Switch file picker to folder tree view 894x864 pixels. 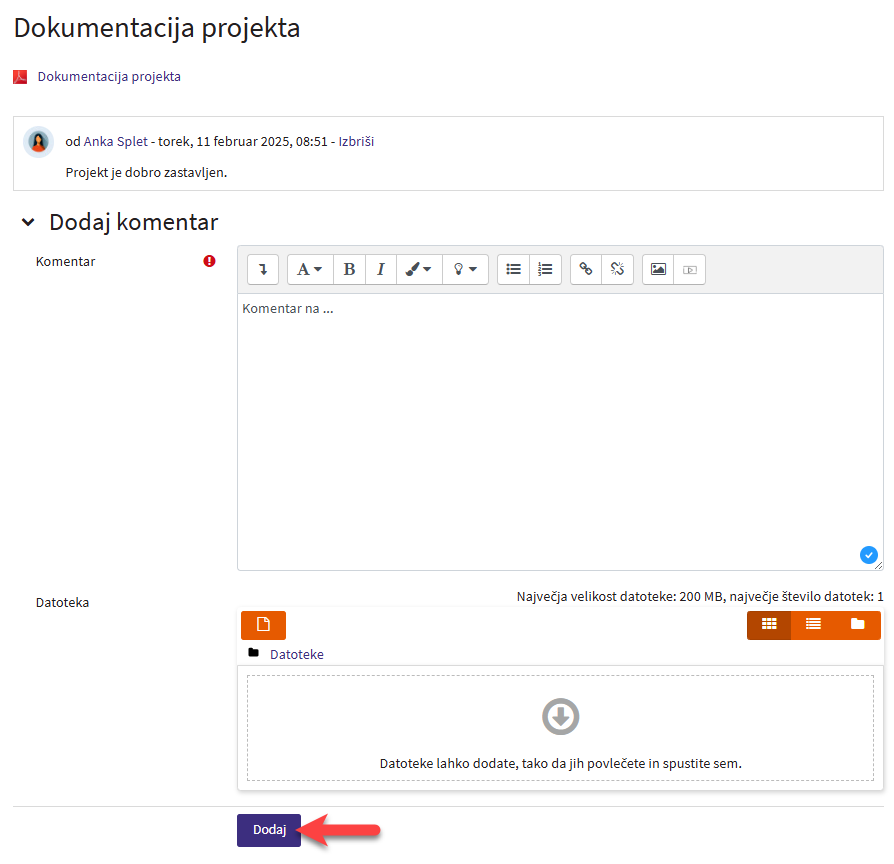point(858,625)
